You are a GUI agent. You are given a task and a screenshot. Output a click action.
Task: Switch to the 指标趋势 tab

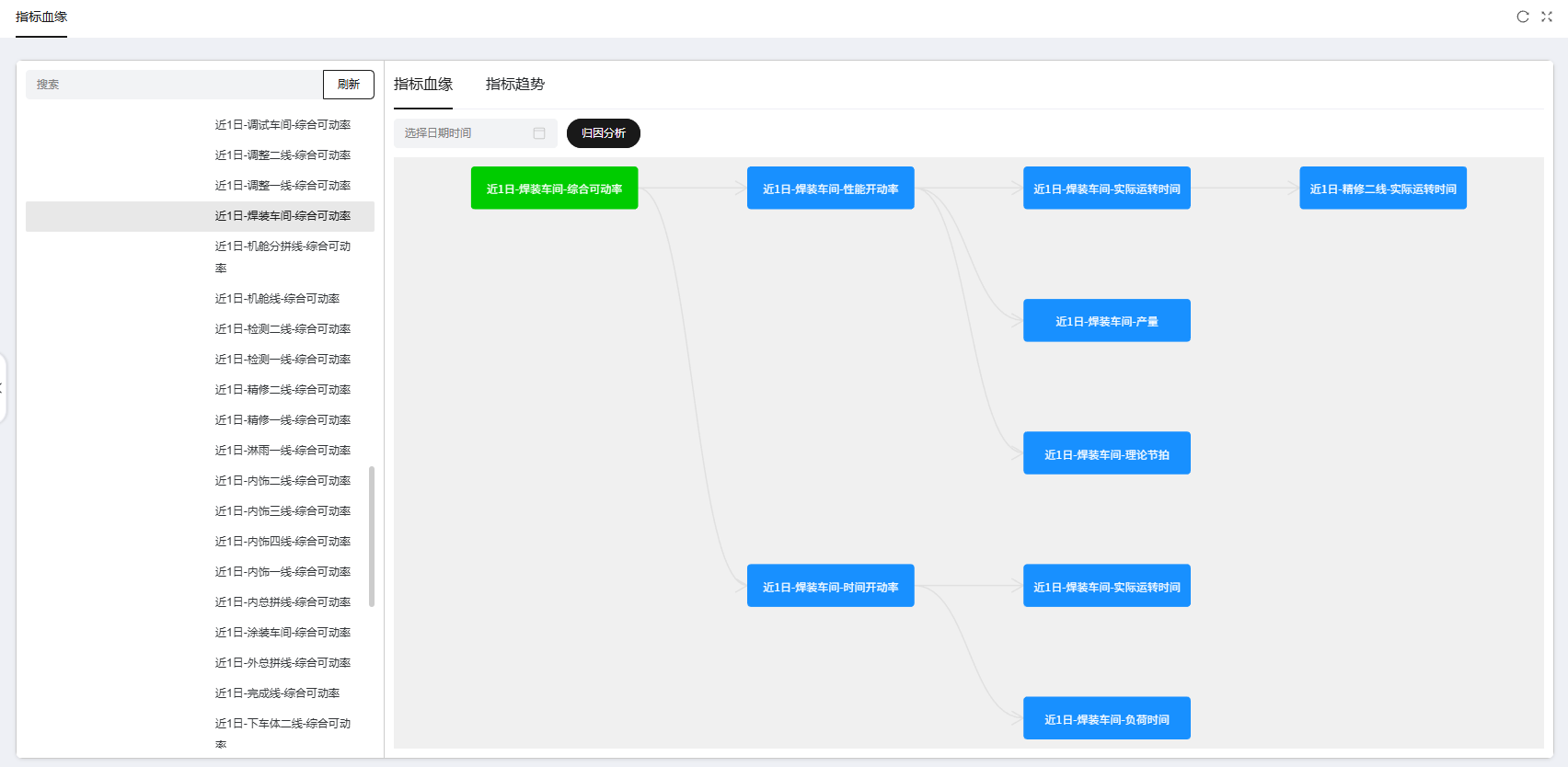[x=514, y=85]
